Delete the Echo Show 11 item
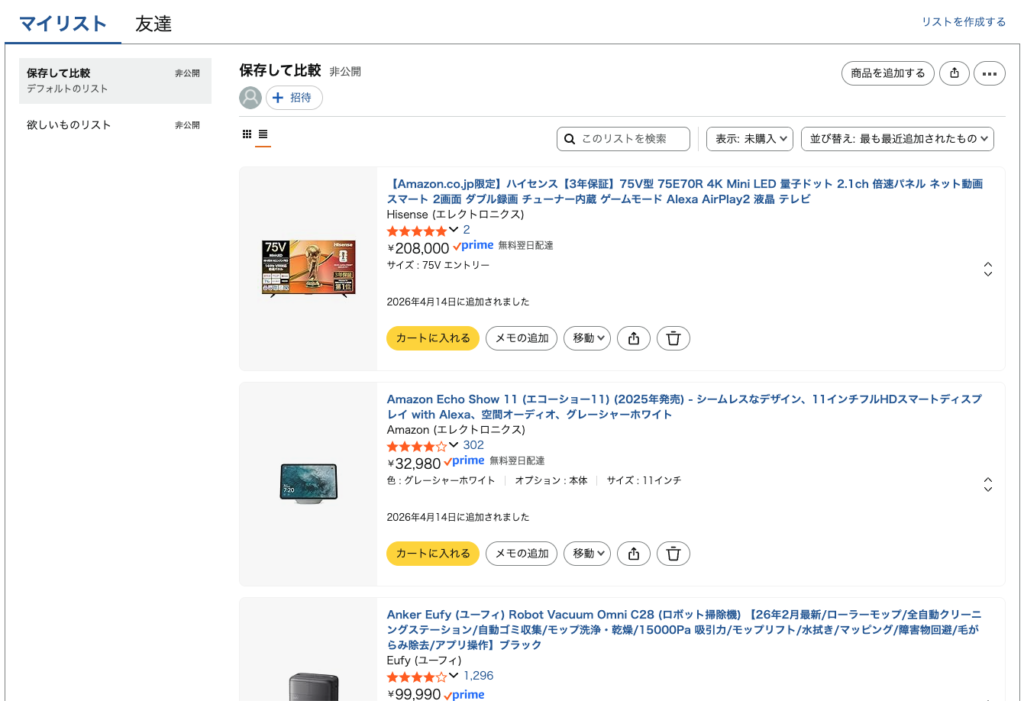Image resolution: width=1024 pixels, height=701 pixels. pyautogui.click(x=673, y=553)
